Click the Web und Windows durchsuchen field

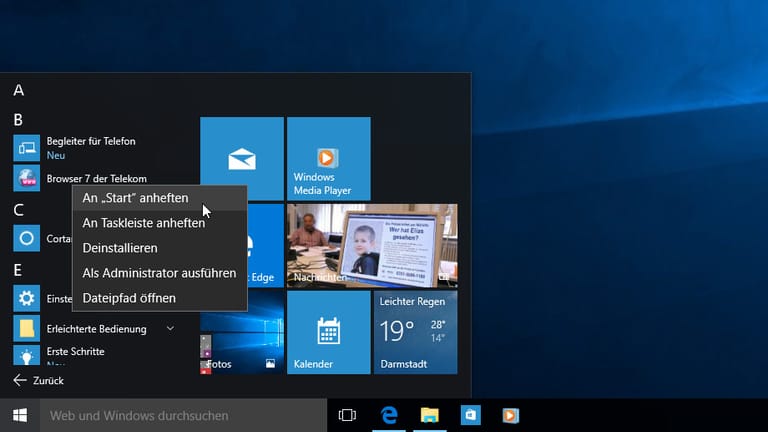point(183,415)
